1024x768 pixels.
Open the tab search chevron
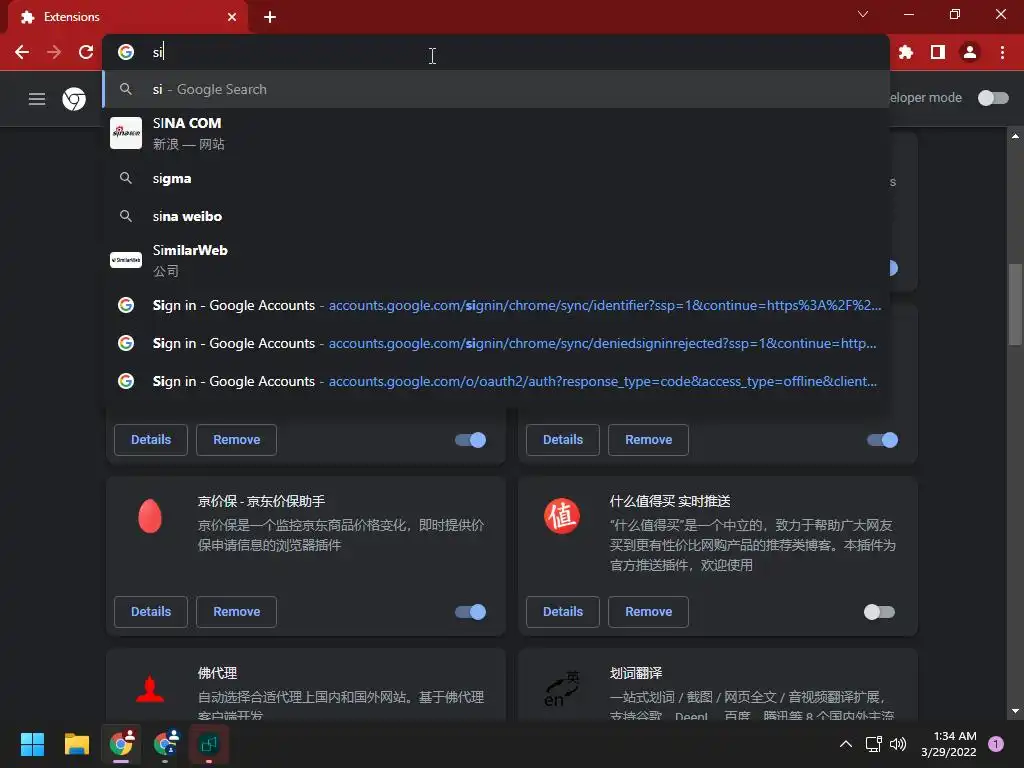863,14
